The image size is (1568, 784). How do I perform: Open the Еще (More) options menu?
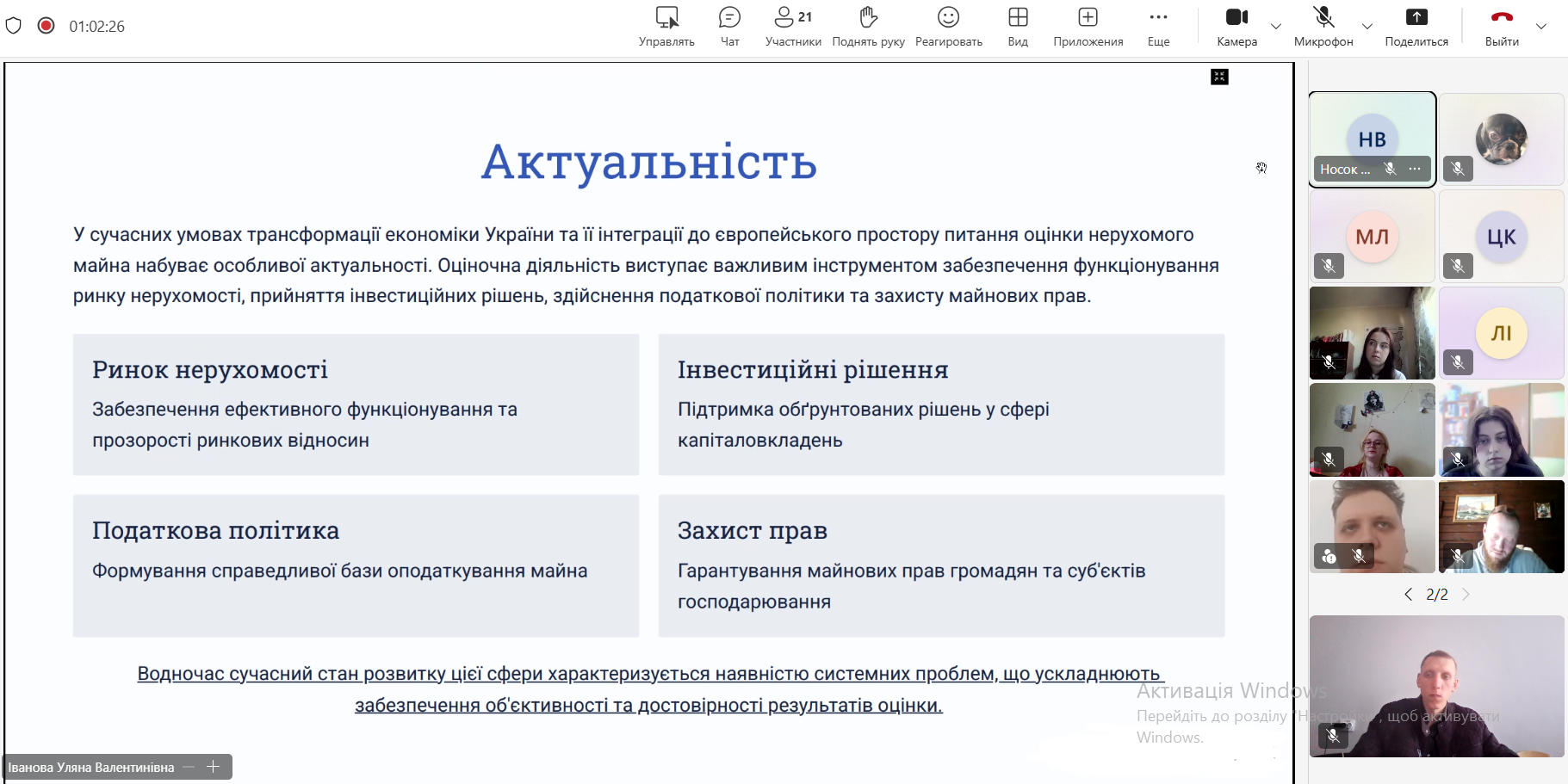(x=1158, y=26)
